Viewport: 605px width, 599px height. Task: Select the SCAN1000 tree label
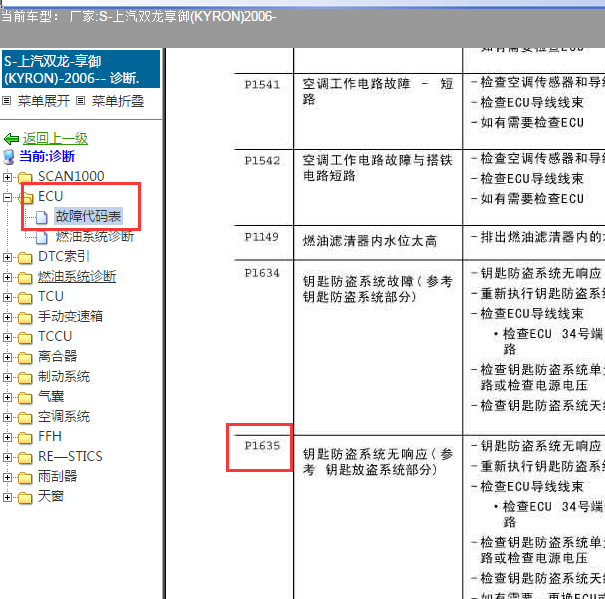coord(71,176)
